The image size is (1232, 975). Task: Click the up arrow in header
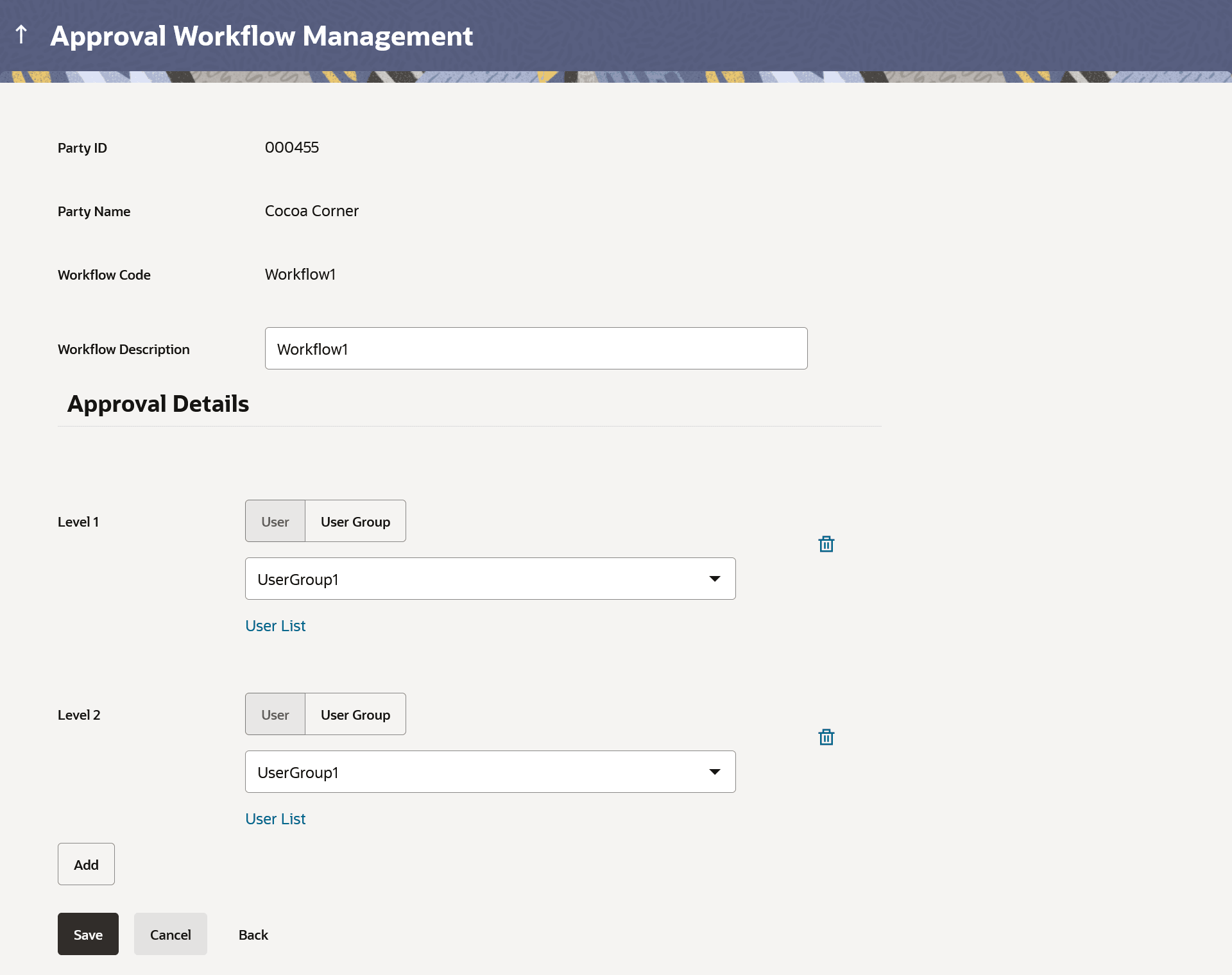pos(21,35)
